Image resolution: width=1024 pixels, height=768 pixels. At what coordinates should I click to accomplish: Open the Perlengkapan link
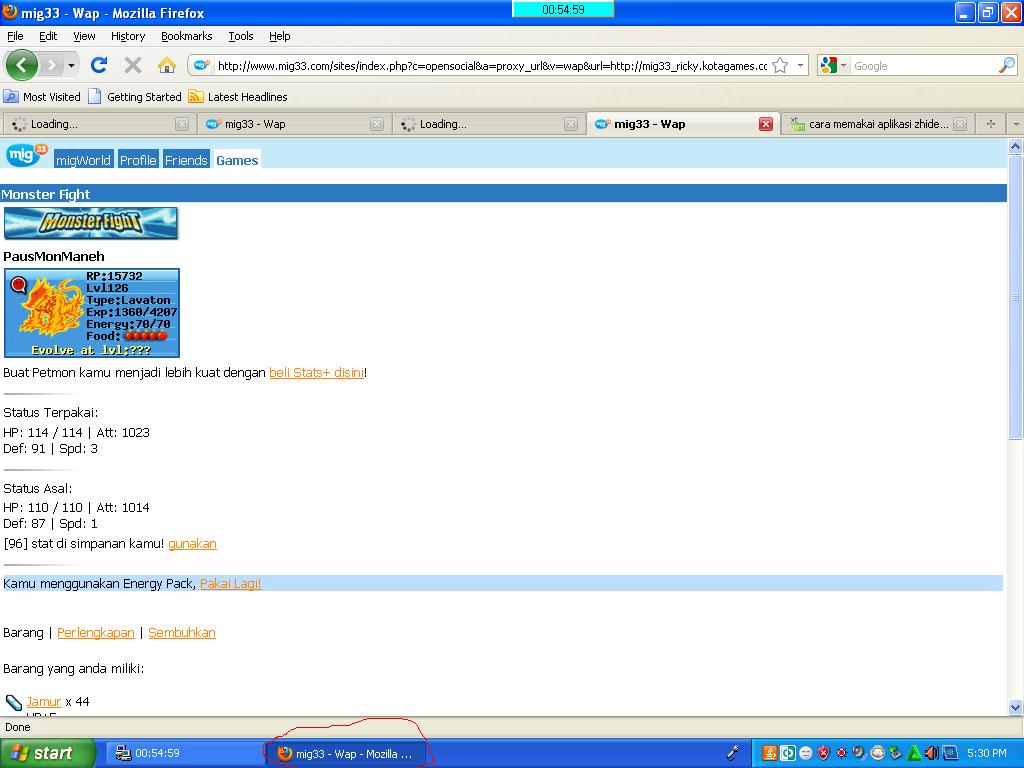pos(95,633)
